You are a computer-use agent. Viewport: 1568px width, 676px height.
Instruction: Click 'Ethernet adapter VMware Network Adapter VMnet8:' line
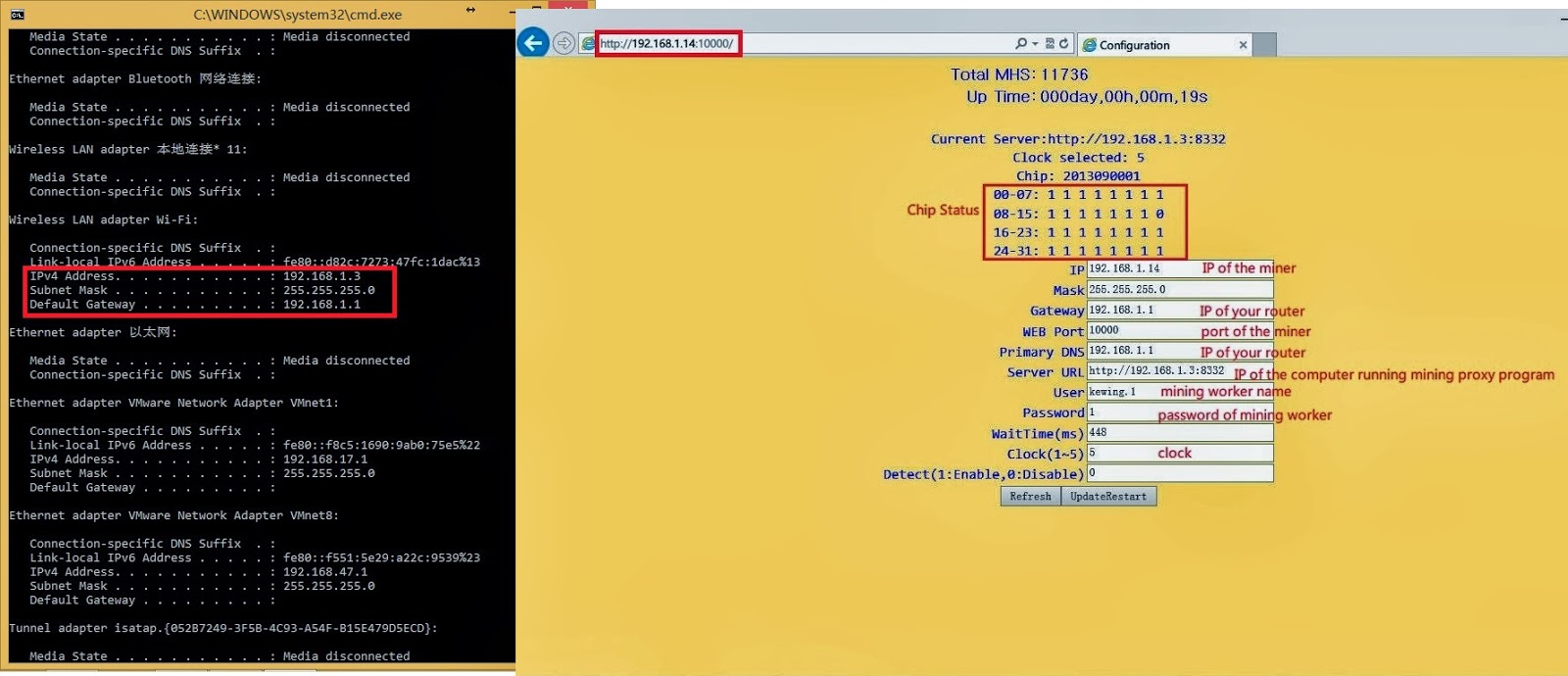[173, 515]
